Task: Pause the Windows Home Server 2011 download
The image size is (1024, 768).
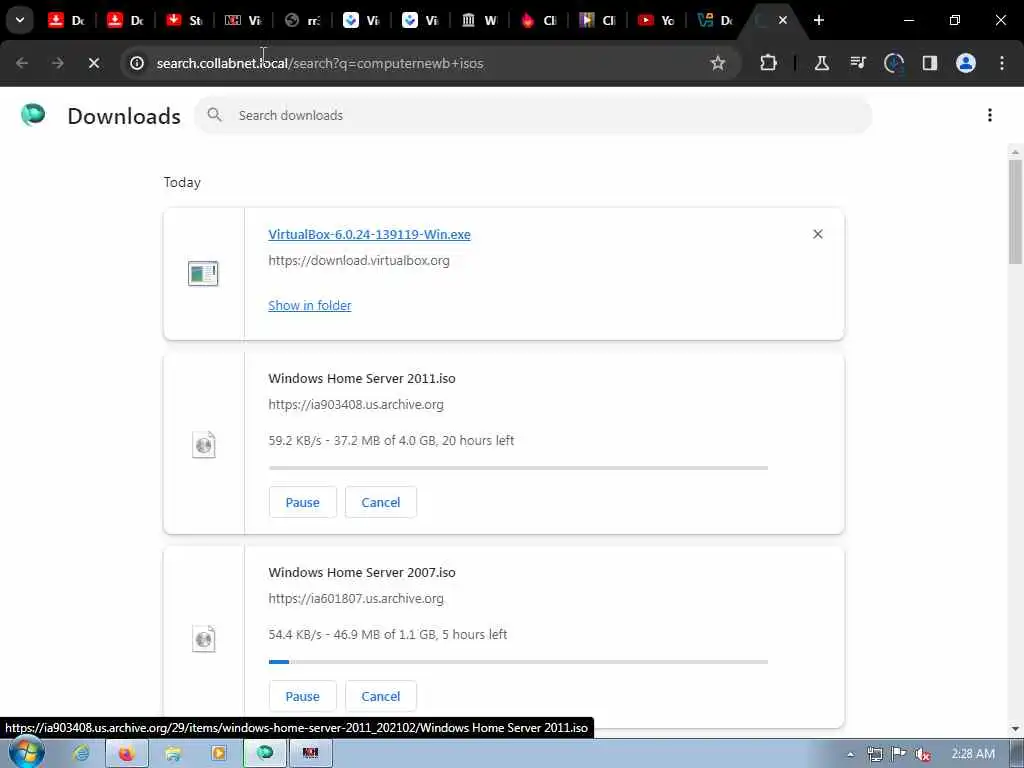Action: tap(302, 502)
